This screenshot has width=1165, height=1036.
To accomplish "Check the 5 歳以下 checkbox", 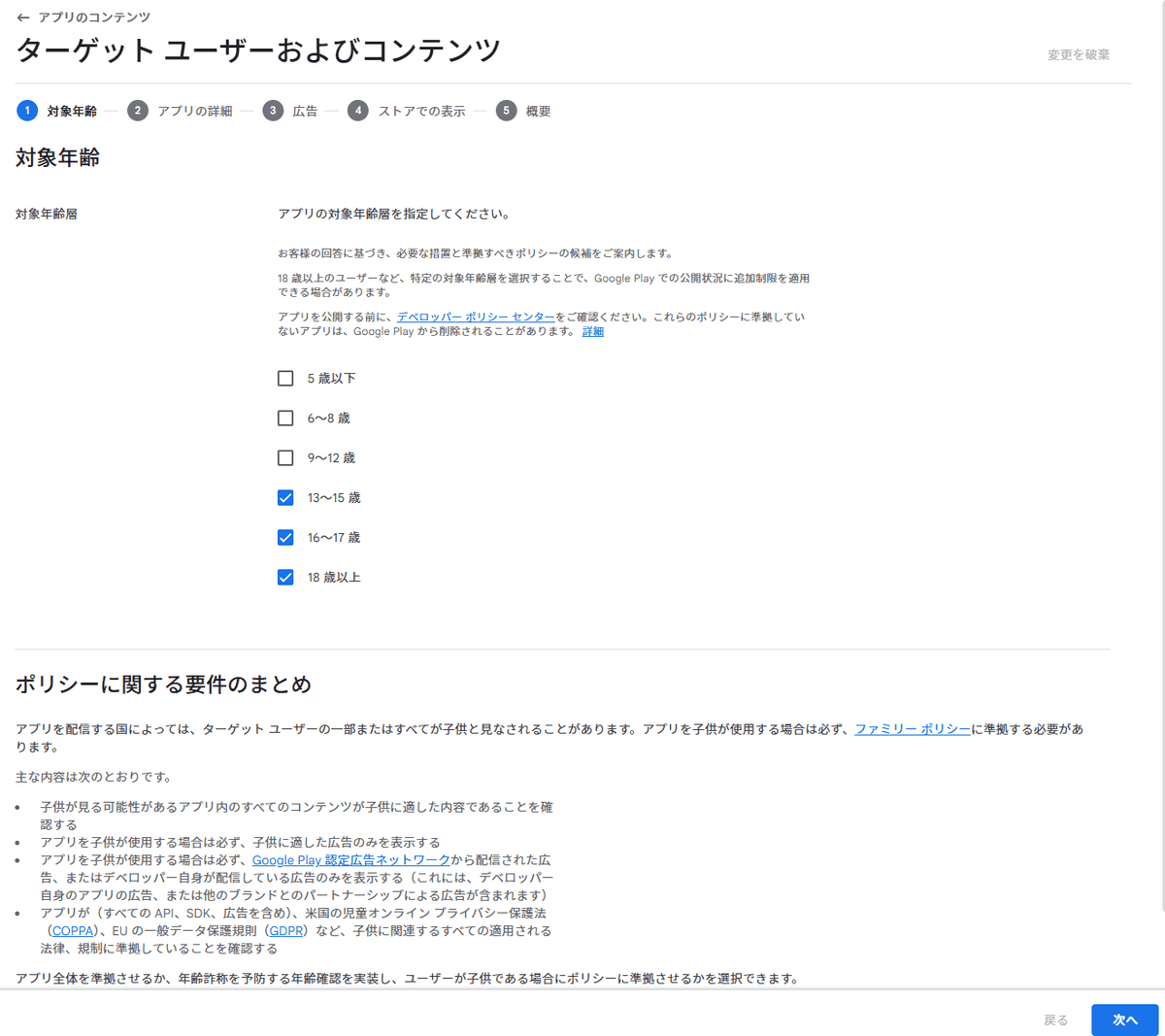I will pyautogui.click(x=285, y=378).
